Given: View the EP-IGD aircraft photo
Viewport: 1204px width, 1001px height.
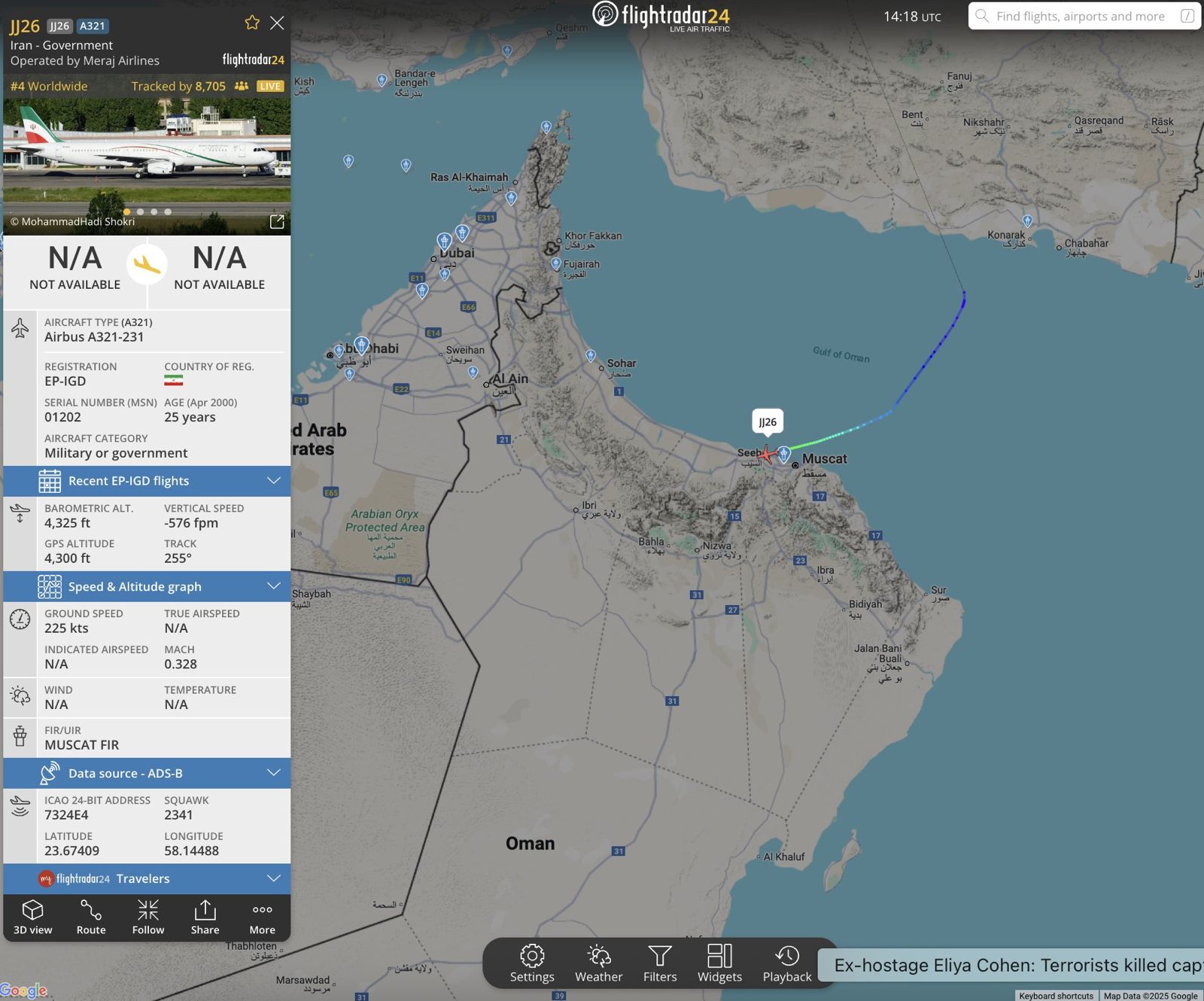Looking at the screenshot, I should pyautogui.click(x=147, y=166).
